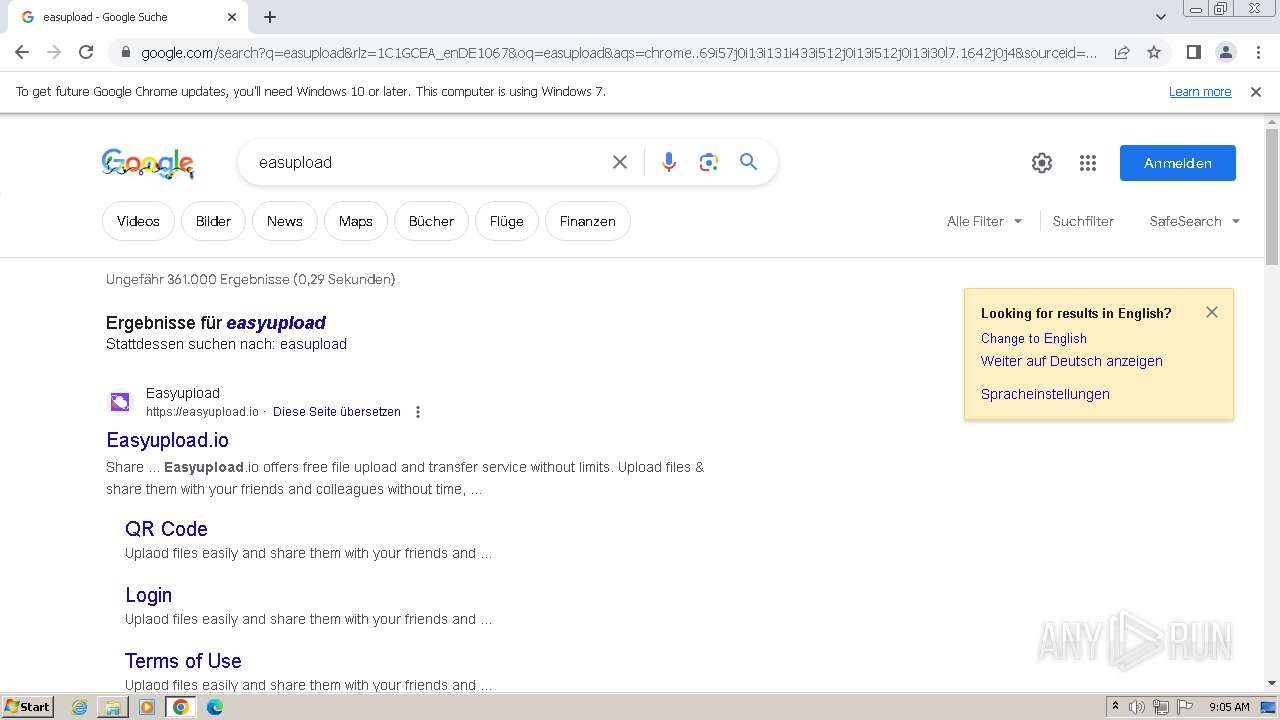The image size is (1280, 720).
Task: Switch to the Bücher filter tab
Action: coord(431,221)
